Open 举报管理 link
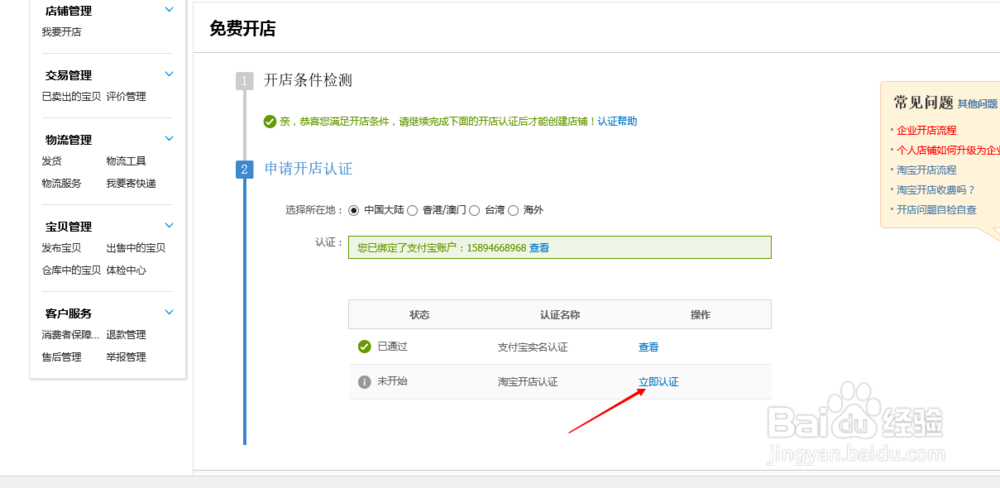Image resolution: width=1000 pixels, height=488 pixels. point(126,357)
